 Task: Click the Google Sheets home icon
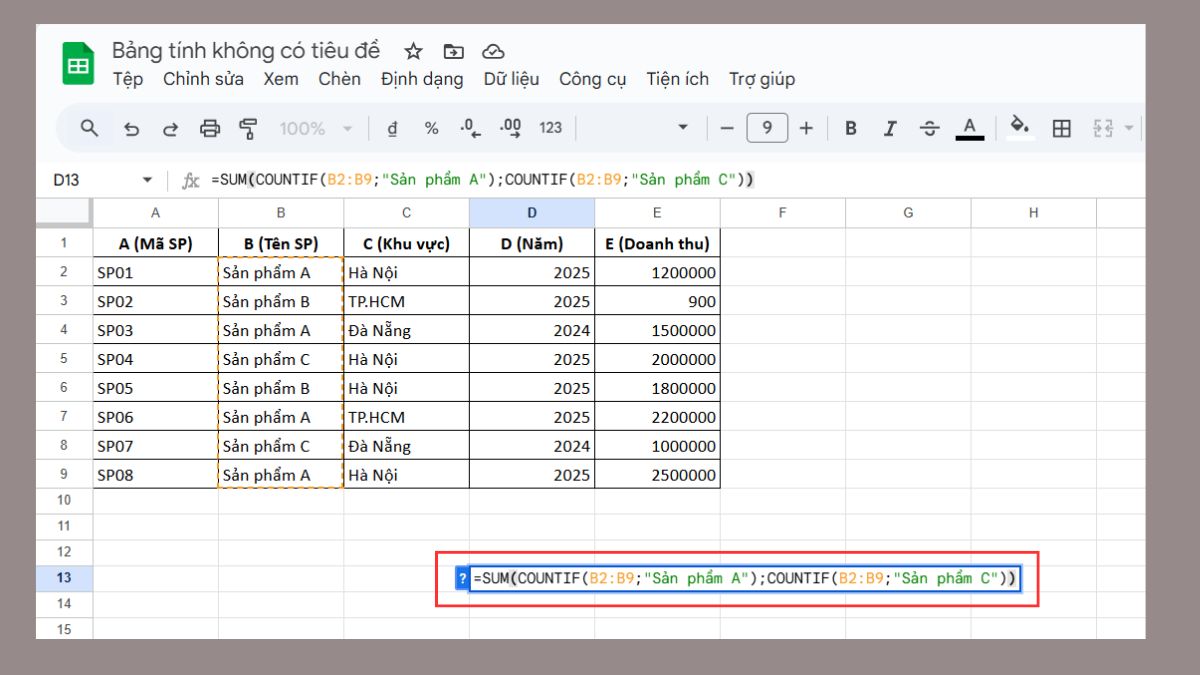[x=78, y=64]
